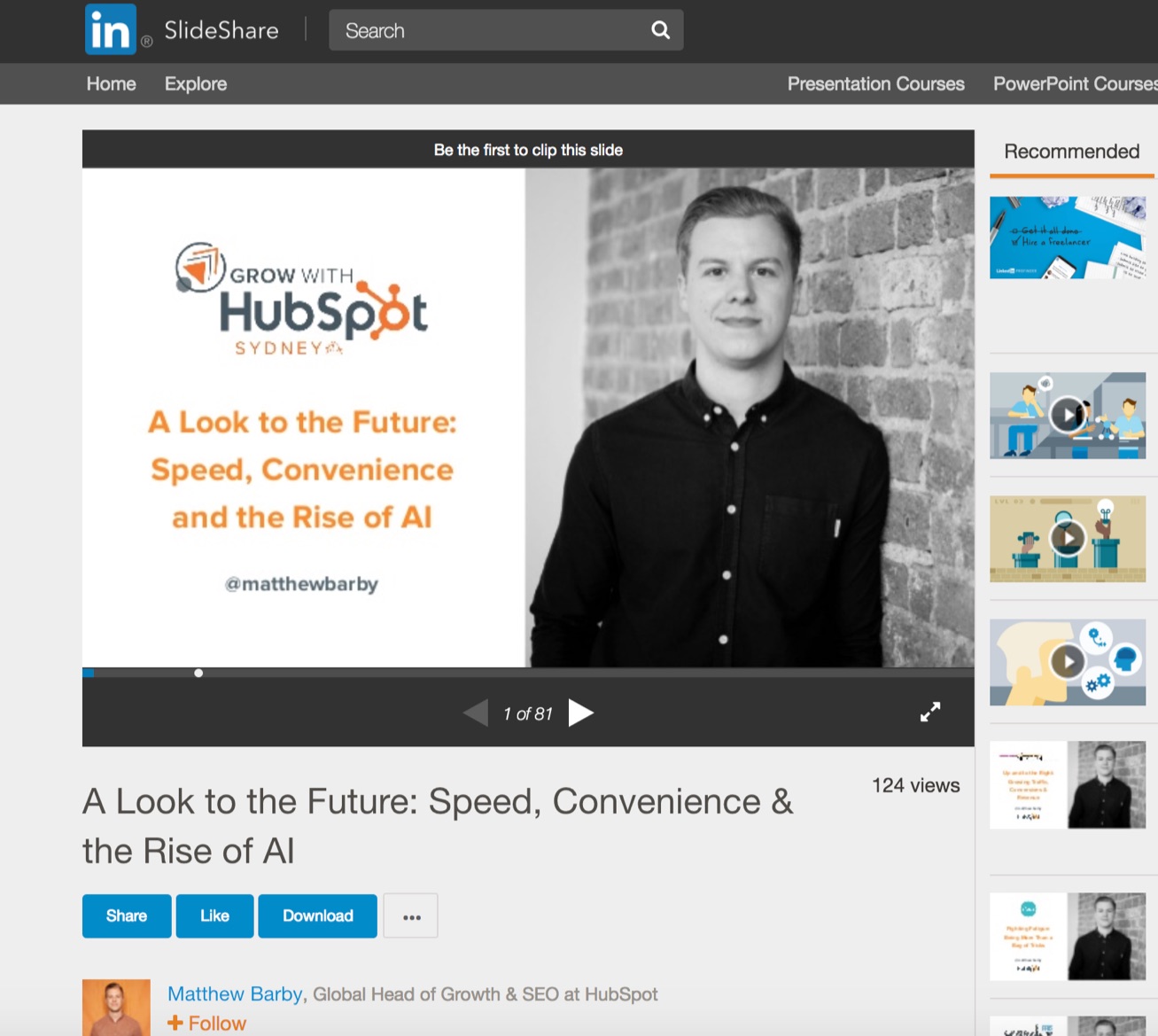Open the more options ellipsis button
The height and width of the screenshot is (1036, 1158).
point(411,916)
